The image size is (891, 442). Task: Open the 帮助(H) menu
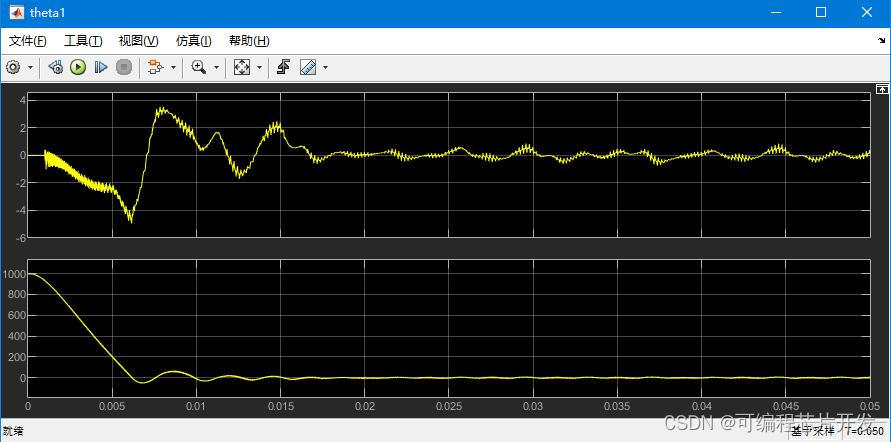click(249, 41)
